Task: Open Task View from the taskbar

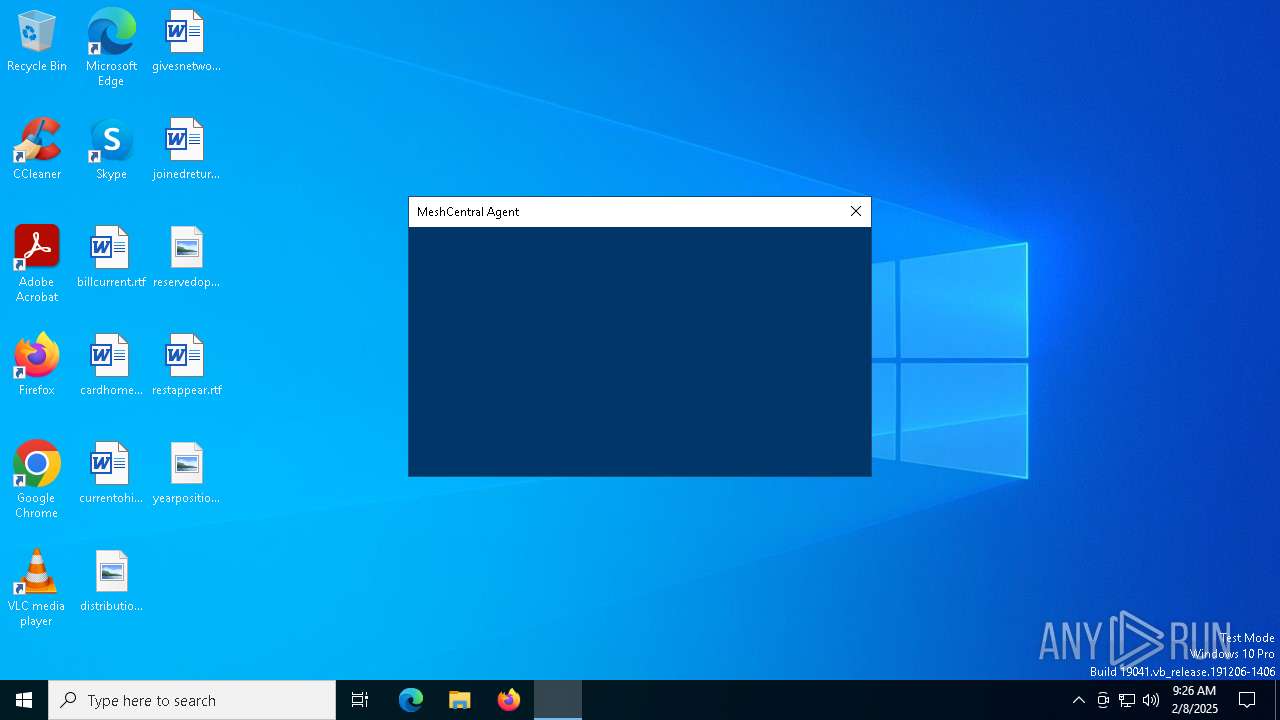Action: (x=360, y=700)
